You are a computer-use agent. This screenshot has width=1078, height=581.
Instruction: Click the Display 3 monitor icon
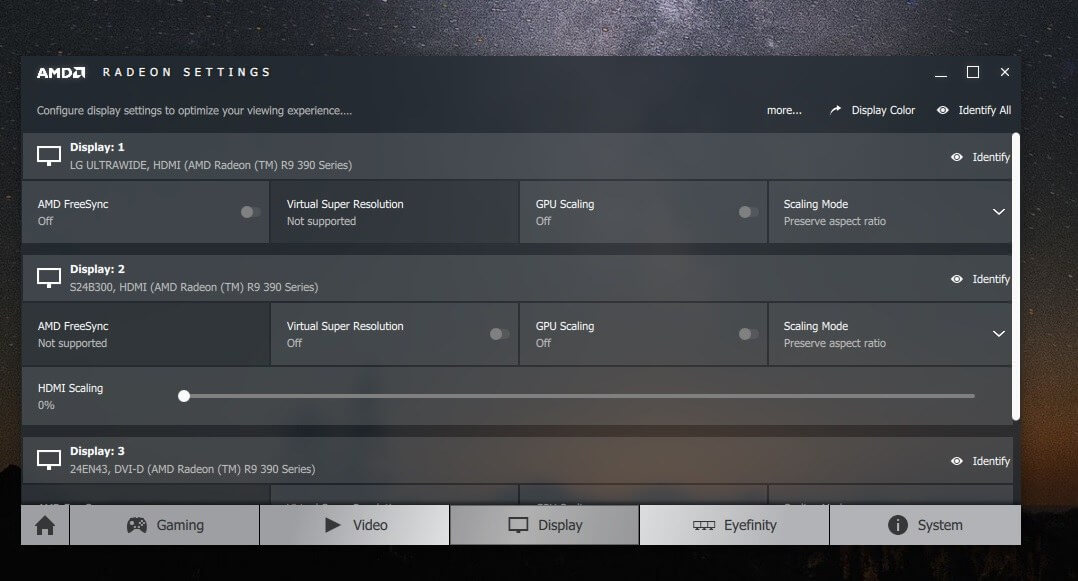coord(49,460)
